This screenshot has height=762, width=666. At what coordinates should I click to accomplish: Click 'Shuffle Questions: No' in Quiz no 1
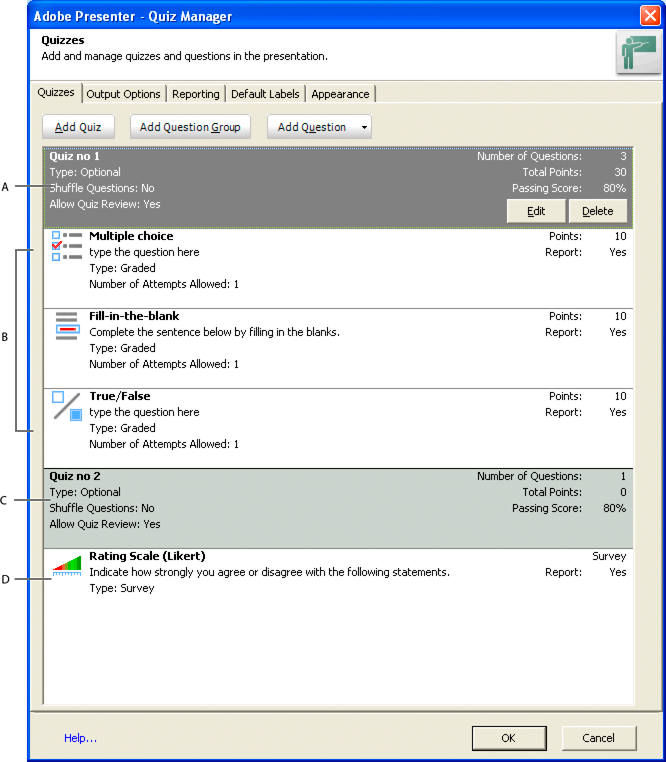coord(102,189)
